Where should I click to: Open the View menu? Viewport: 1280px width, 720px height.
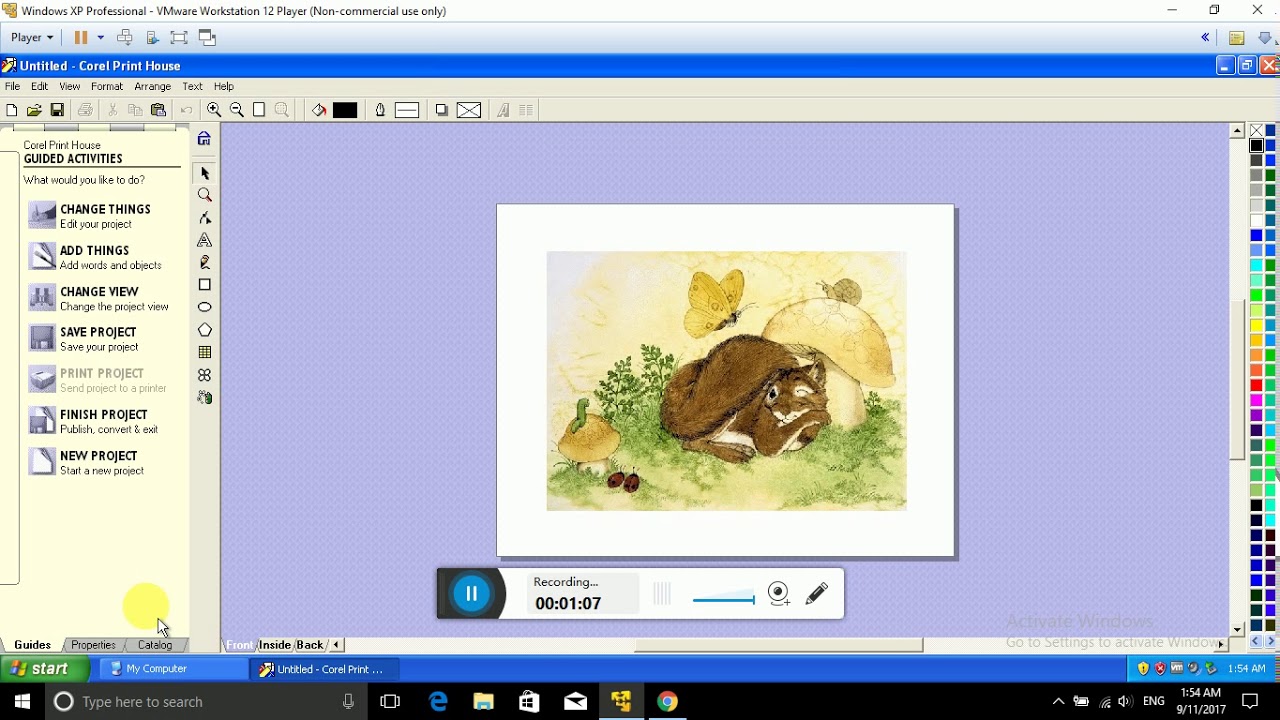(70, 87)
